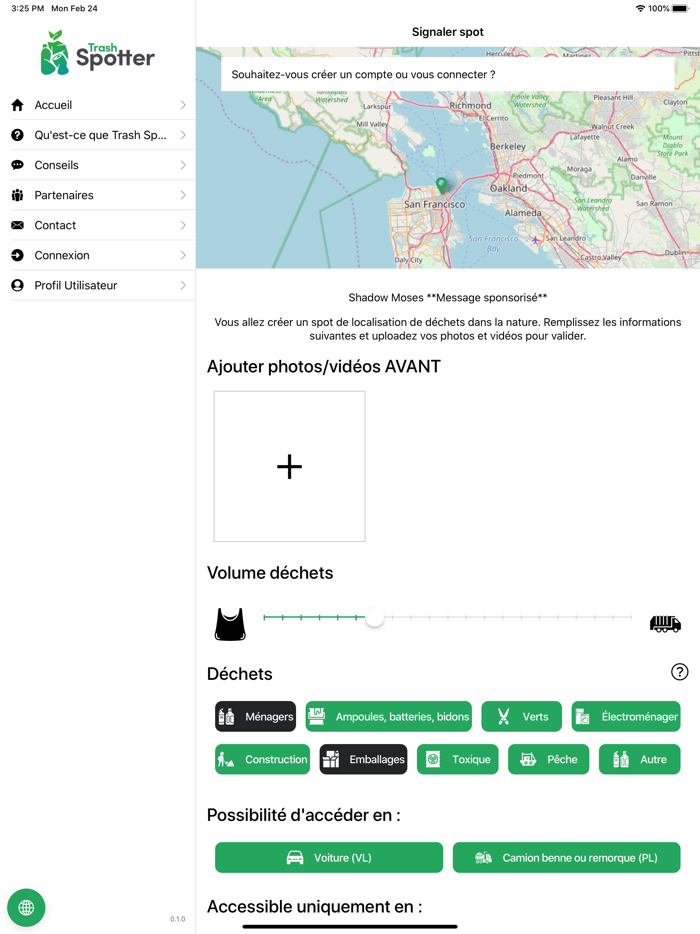Click the Connexion arrow icon
This screenshot has height=934, width=700.
click(x=17, y=256)
